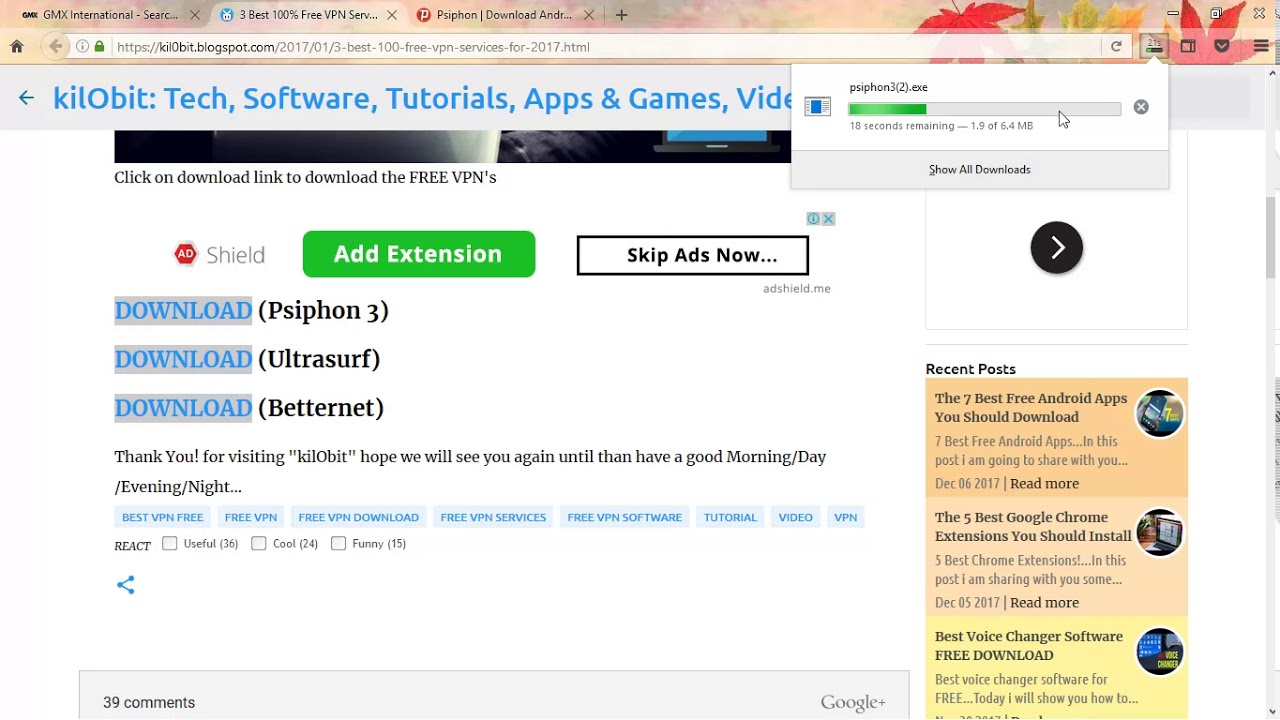The image size is (1280, 720).
Task: Click the psiphon3(2).exe download progress bar
Action: pyautogui.click(x=984, y=109)
